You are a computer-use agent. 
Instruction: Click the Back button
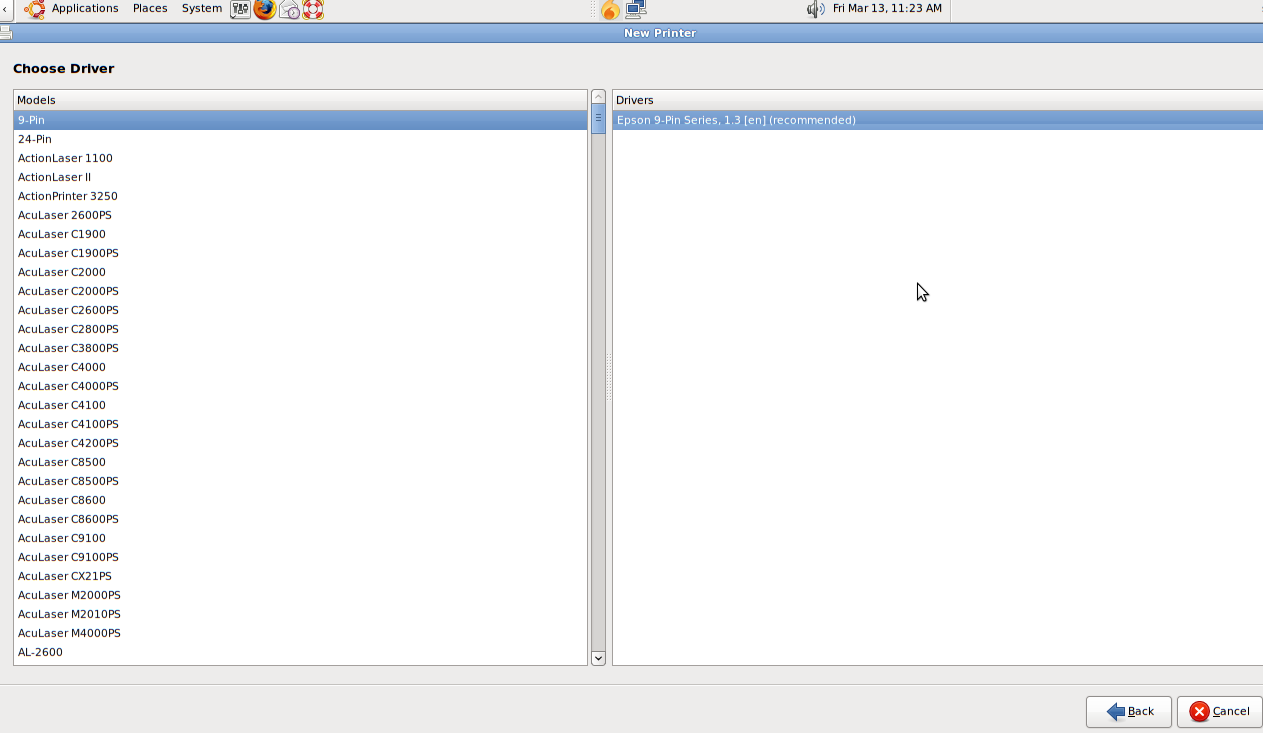coord(1129,712)
